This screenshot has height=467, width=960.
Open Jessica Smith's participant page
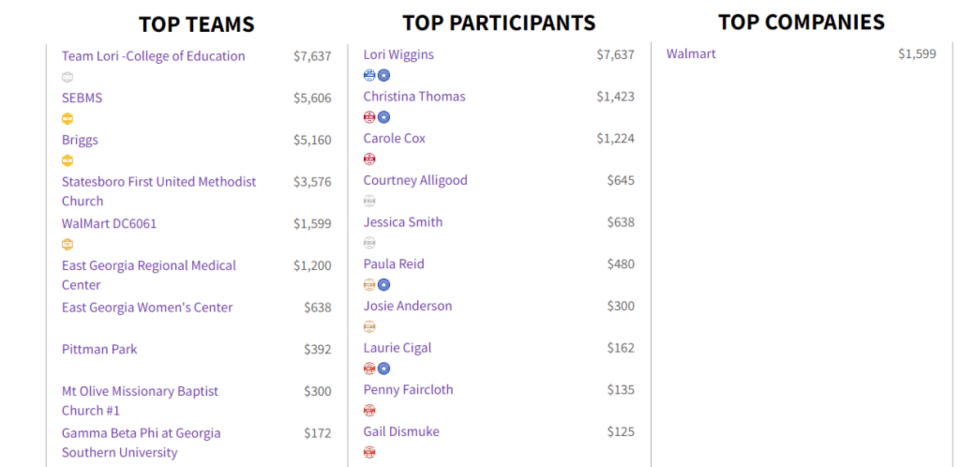[x=402, y=222]
